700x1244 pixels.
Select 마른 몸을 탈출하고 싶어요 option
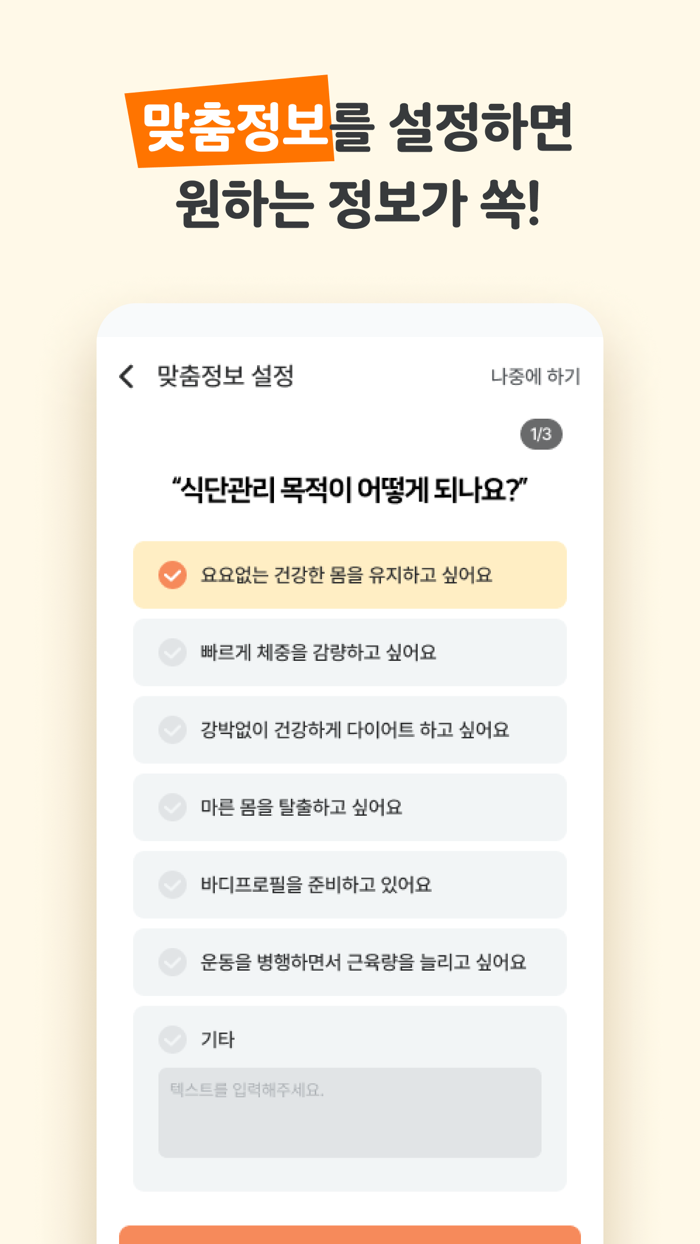click(x=349, y=807)
